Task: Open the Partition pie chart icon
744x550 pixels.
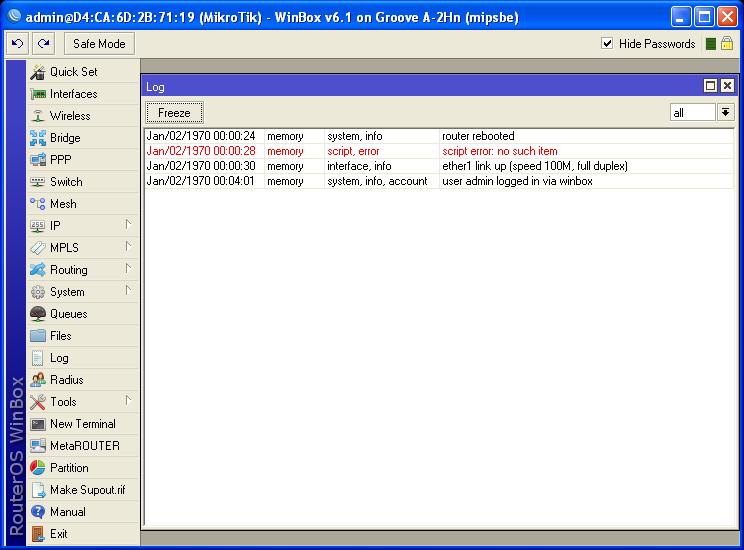Action: pos(38,468)
